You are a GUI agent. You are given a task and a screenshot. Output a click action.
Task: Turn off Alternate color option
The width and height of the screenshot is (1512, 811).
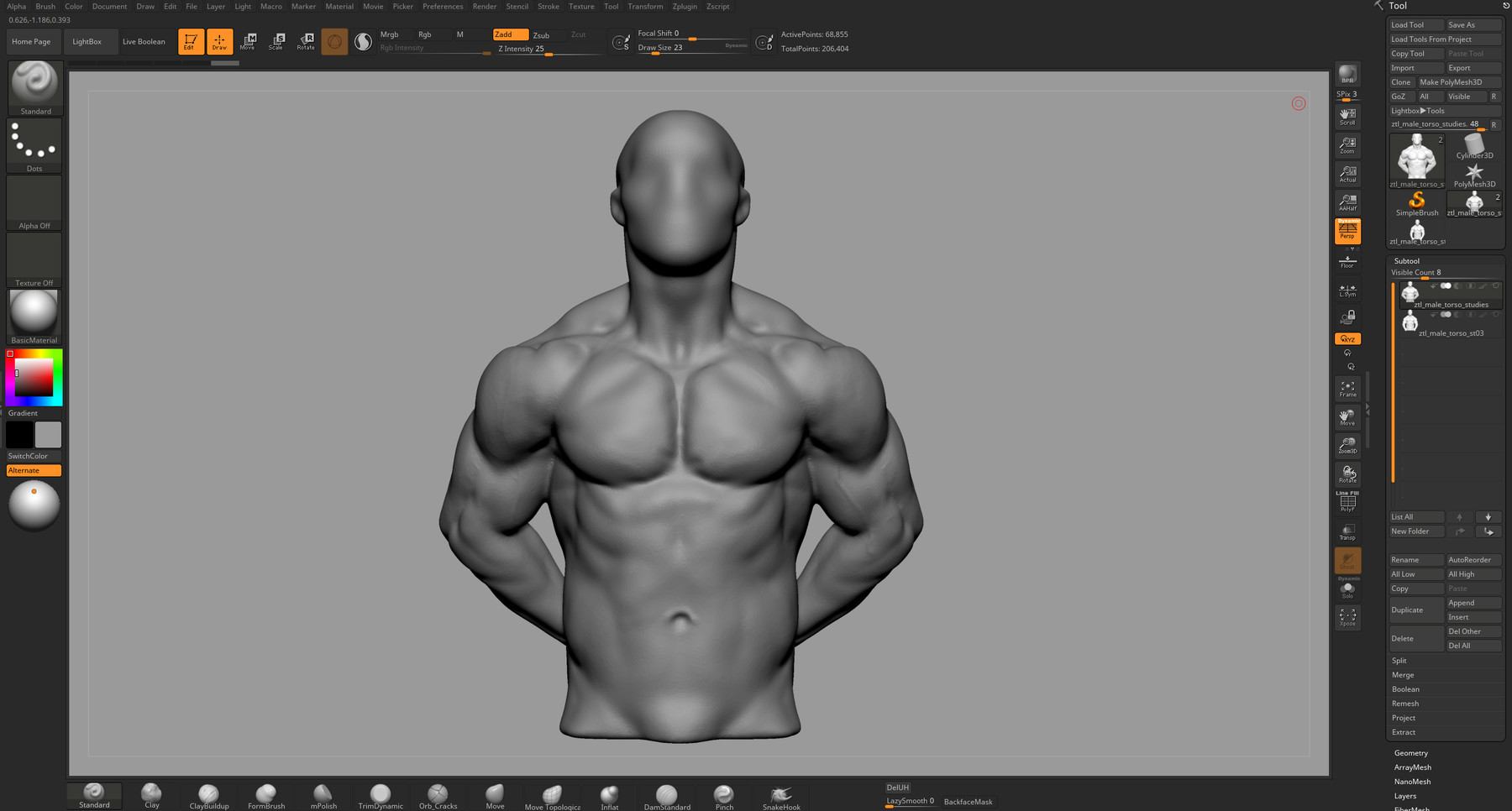point(34,471)
